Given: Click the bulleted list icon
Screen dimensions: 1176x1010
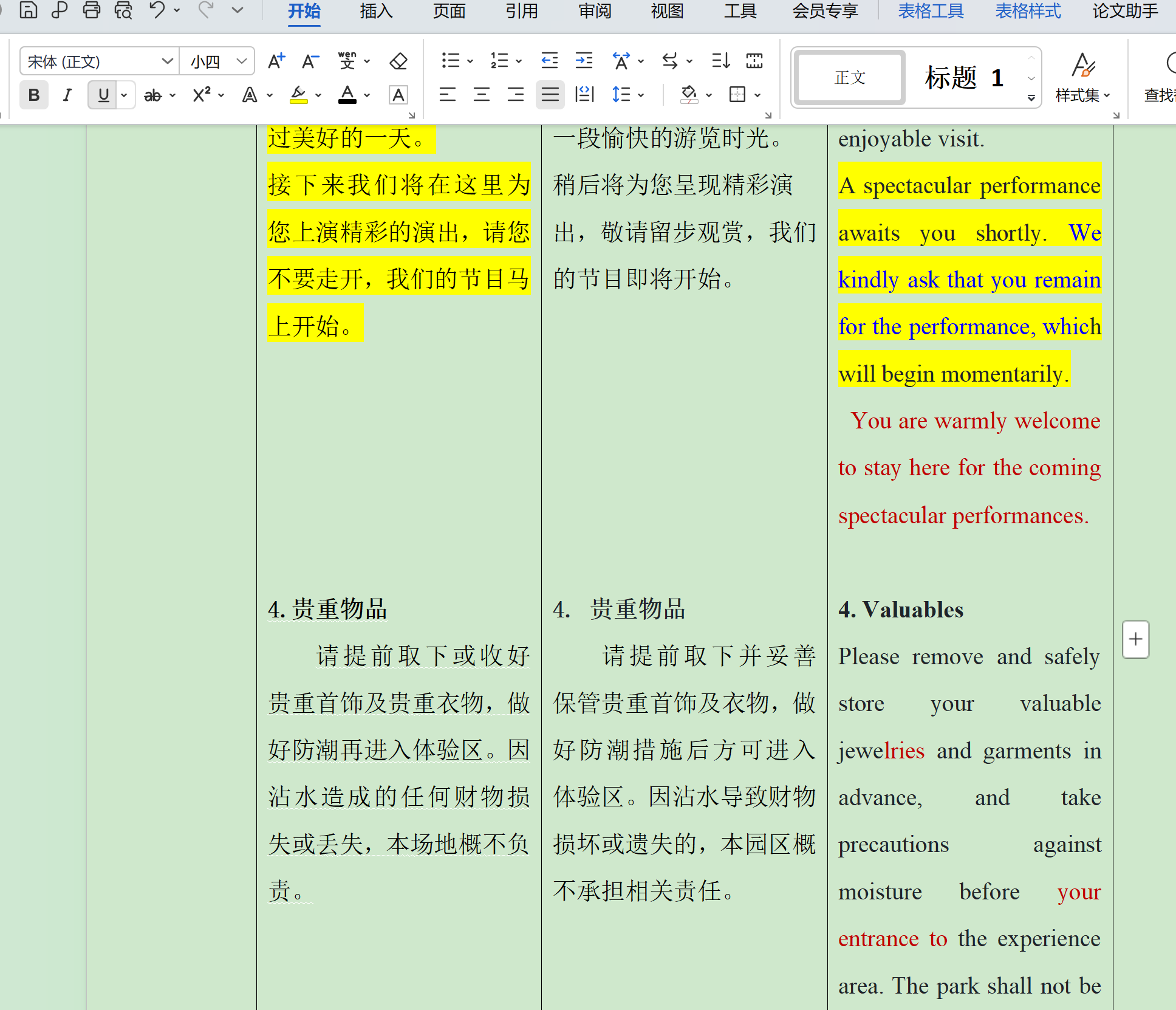Looking at the screenshot, I should tap(450, 61).
